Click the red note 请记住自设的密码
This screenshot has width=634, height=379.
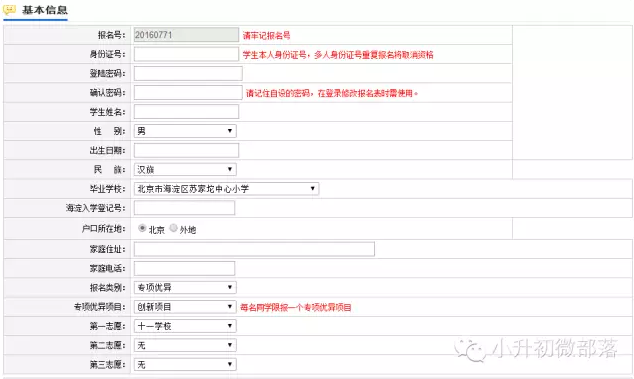[x=332, y=93]
